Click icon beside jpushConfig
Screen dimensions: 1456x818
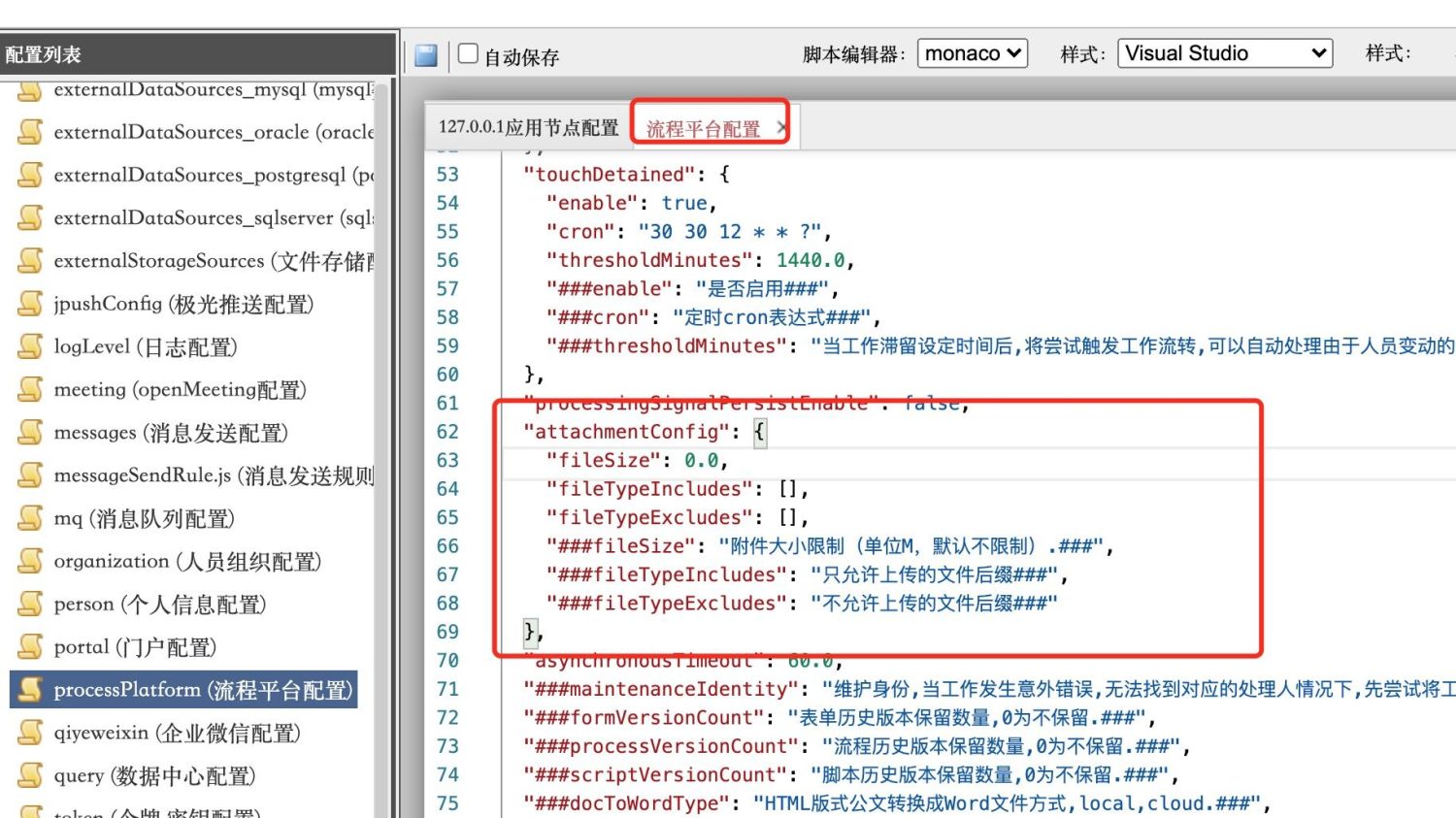[31, 303]
